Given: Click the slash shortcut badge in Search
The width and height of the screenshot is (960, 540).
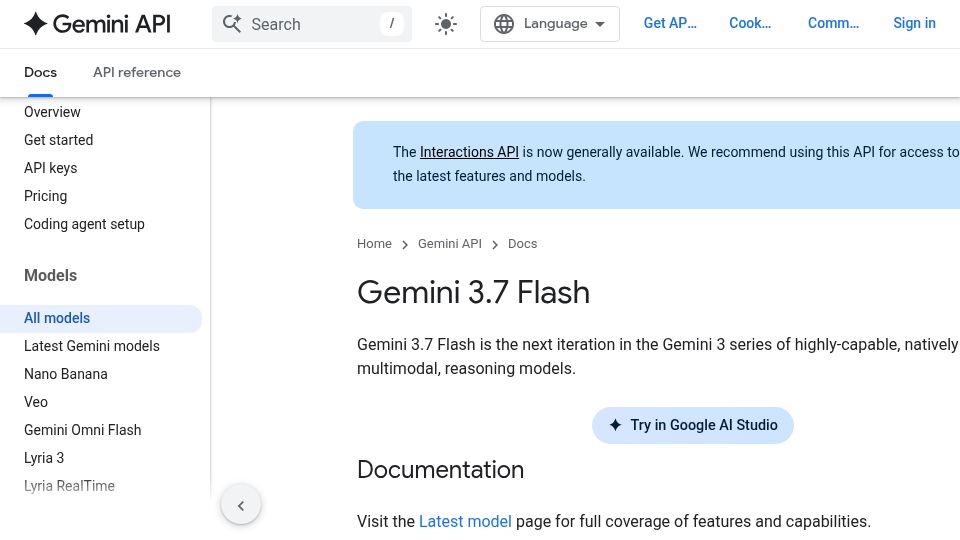Looking at the screenshot, I should coord(392,24).
